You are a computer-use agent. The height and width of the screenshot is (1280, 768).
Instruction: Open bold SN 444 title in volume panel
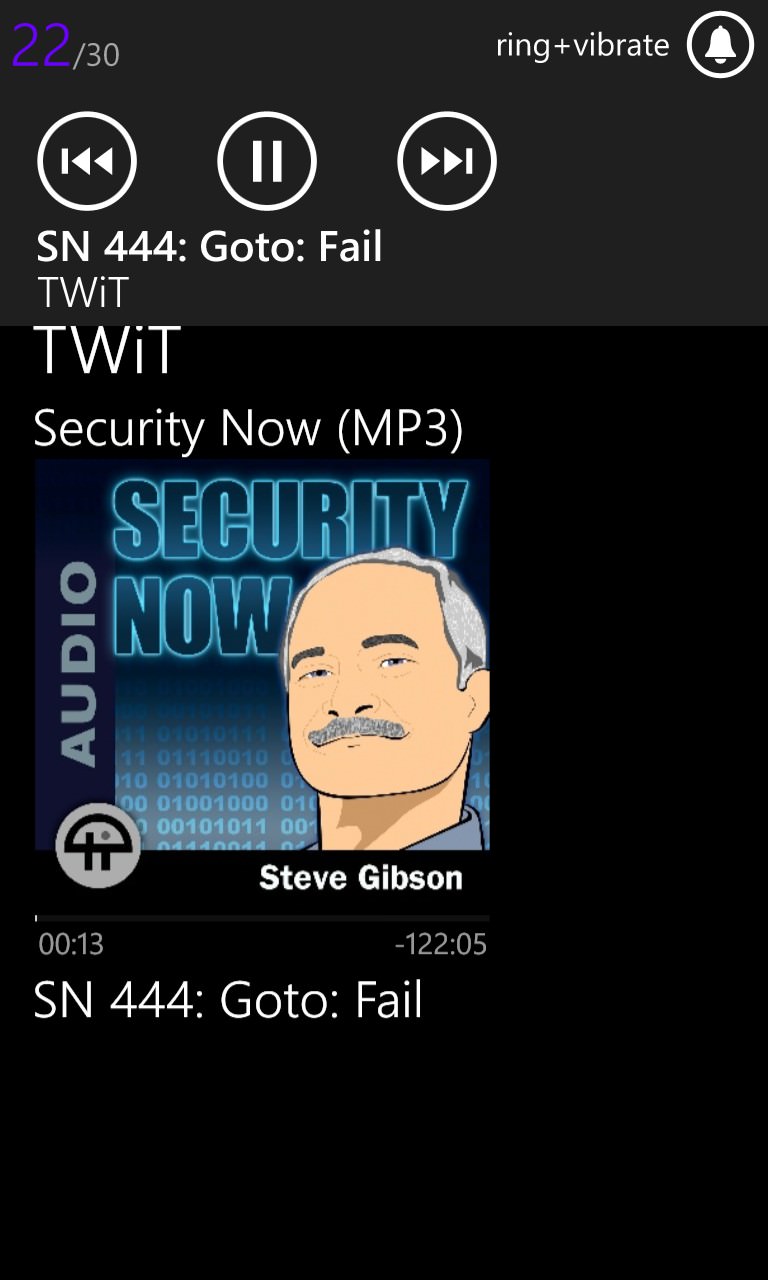point(210,247)
